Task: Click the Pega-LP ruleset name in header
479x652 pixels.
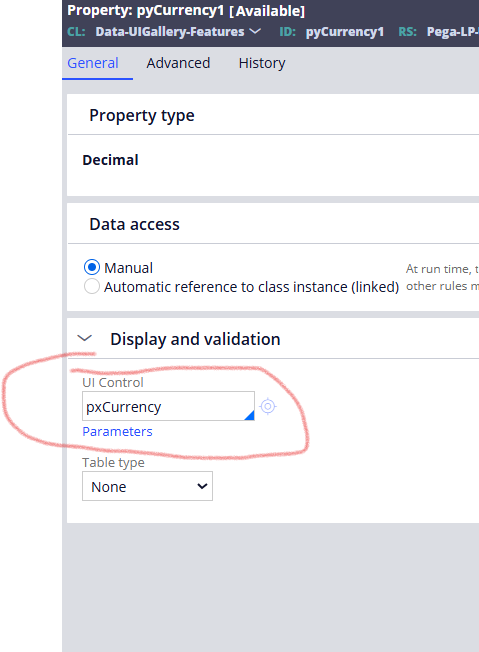Action: pos(452,32)
